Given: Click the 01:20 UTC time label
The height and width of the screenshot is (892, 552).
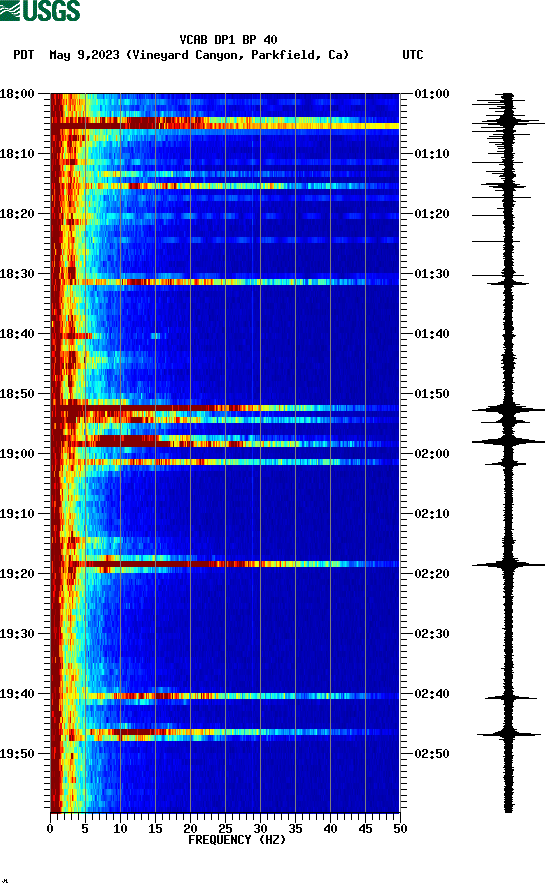Looking at the screenshot, I should pos(432,214).
